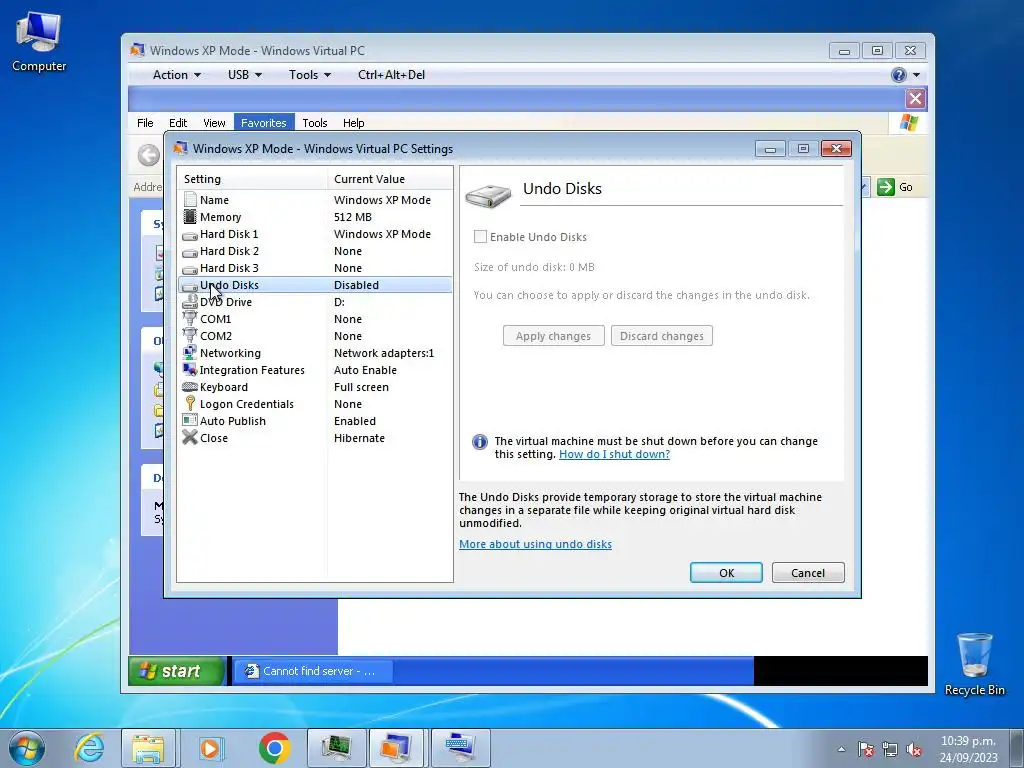Close the XP toolbar red X
Screen dimensions: 1024x768
915,99
